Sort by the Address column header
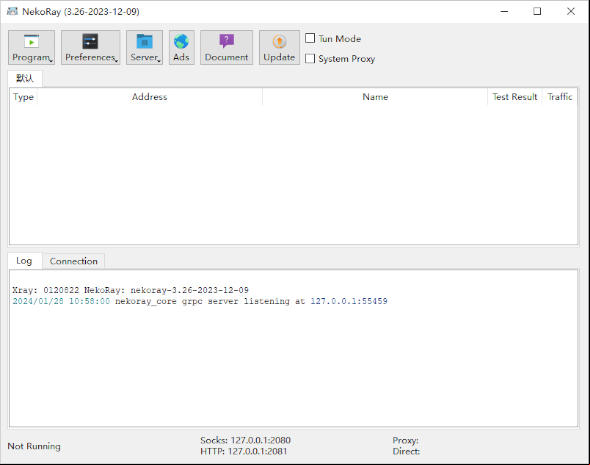The image size is (590, 465). (x=149, y=97)
